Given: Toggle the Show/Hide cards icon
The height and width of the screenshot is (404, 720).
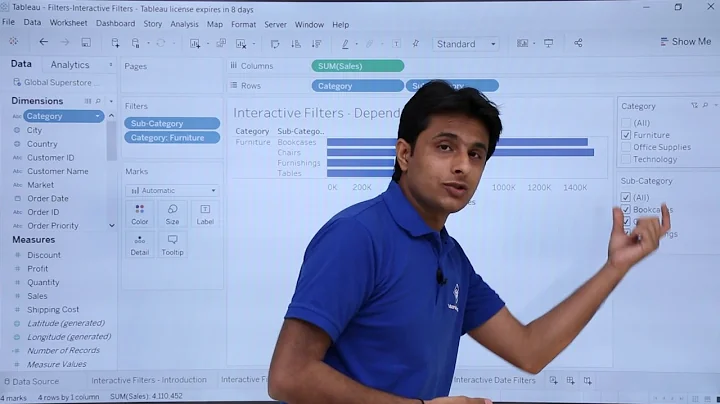Looking at the screenshot, I should tap(523, 43).
